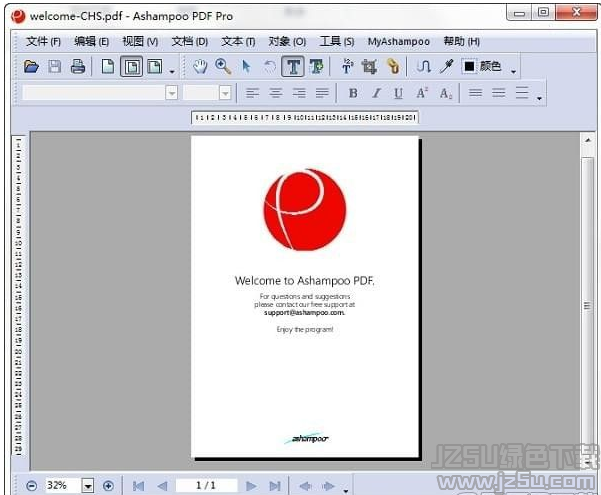
Task: Go to the first page
Action: (x=138, y=486)
